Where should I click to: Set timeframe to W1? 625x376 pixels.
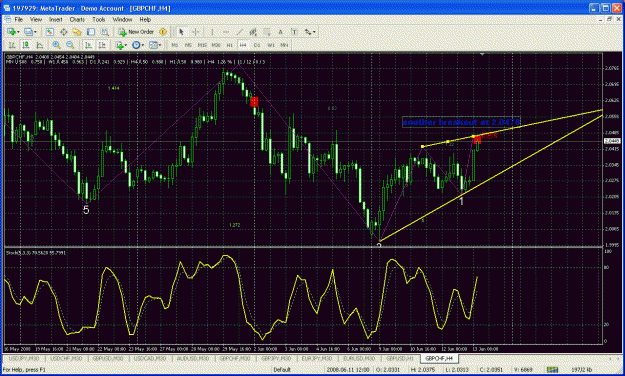(x=271, y=45)
